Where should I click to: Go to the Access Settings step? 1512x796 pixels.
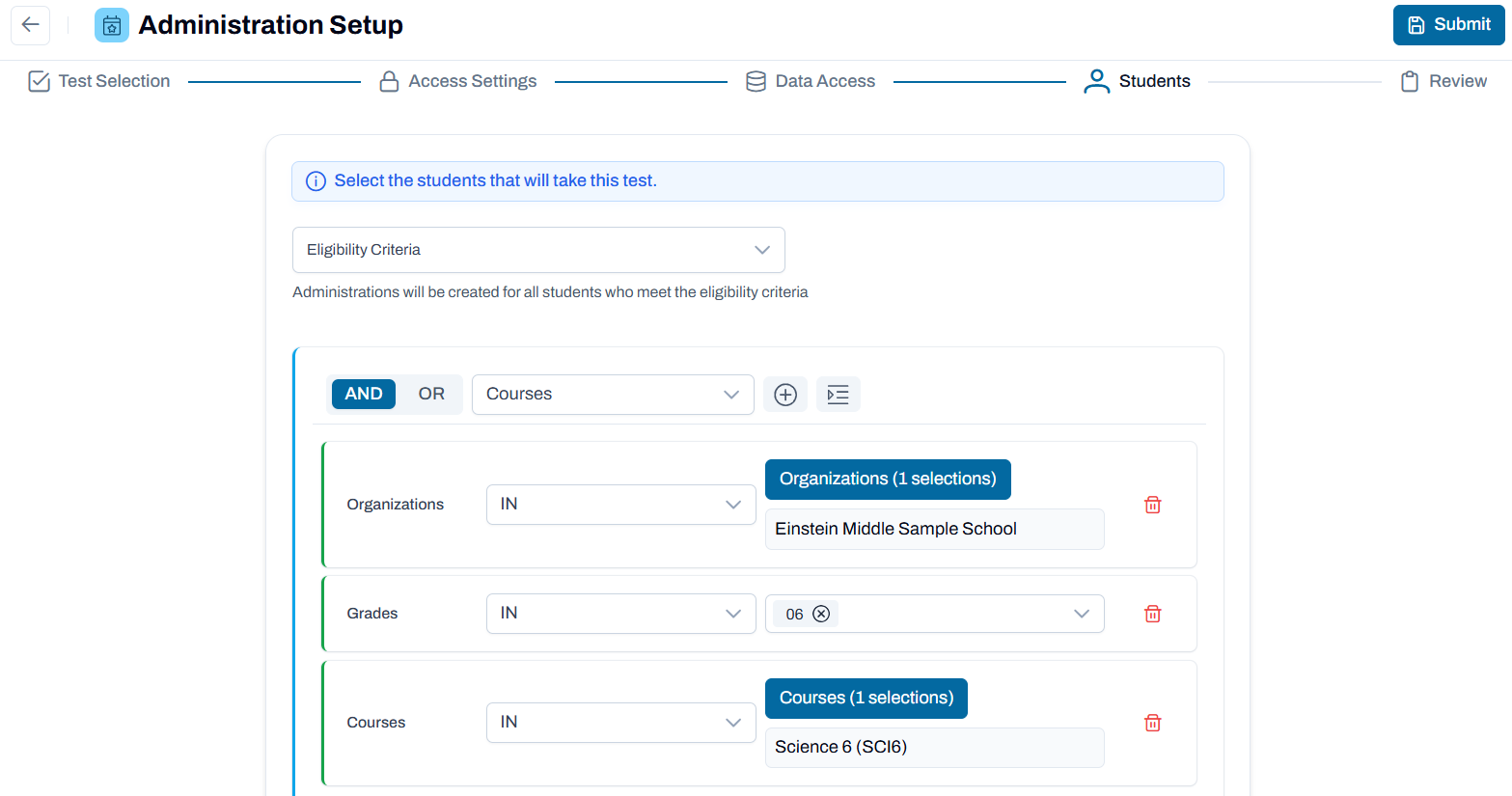pyautogui.click(x=457, y=81)
